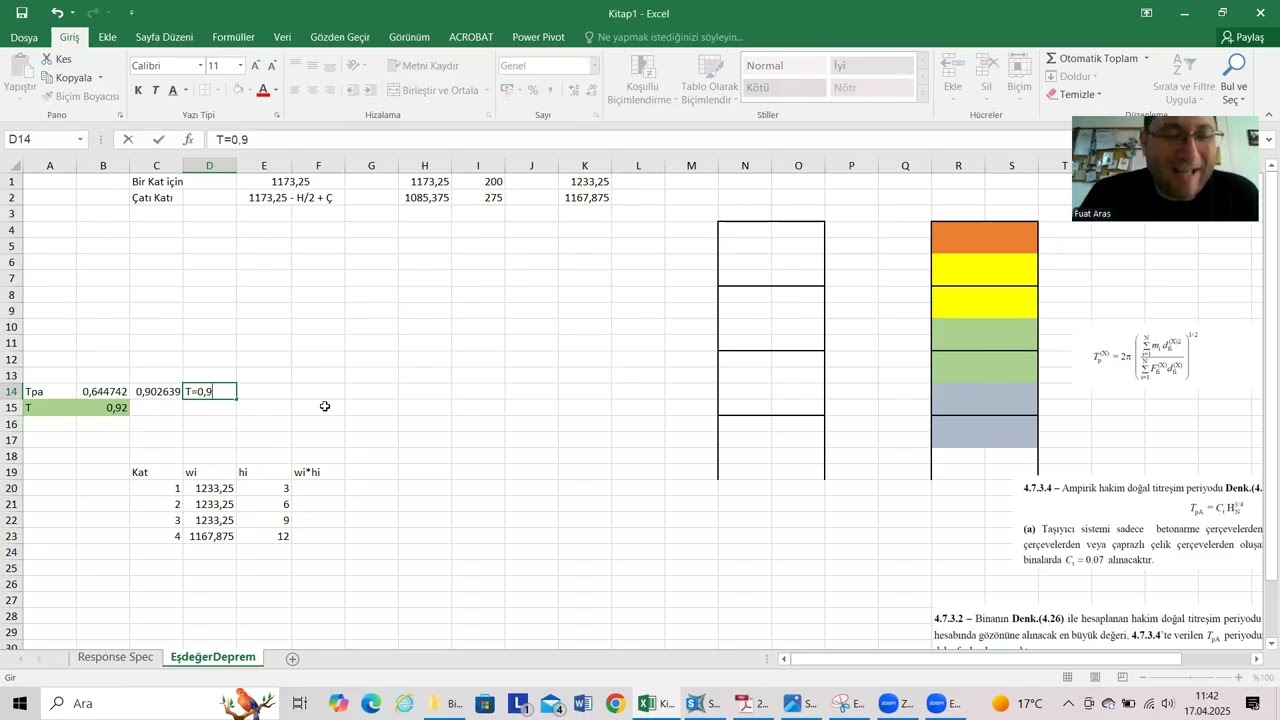
Task: Confirm entry with the check mark
Action: click(158, 140)
